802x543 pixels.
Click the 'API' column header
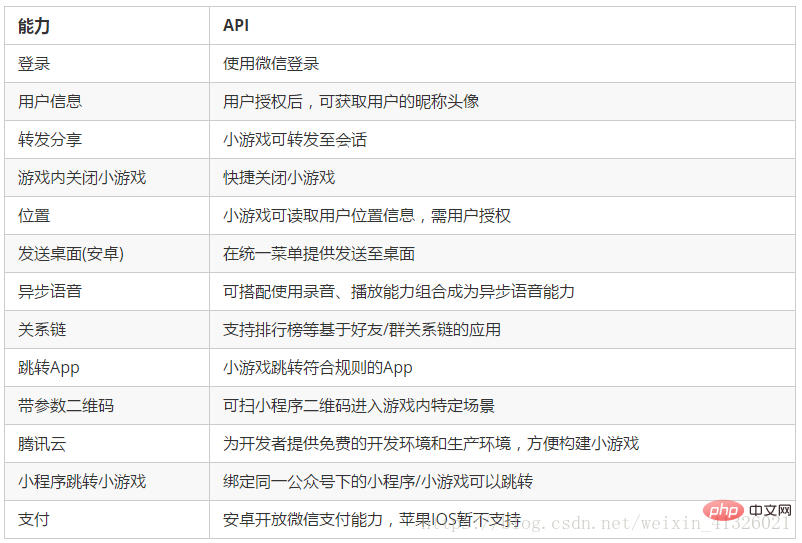(502, 26)
